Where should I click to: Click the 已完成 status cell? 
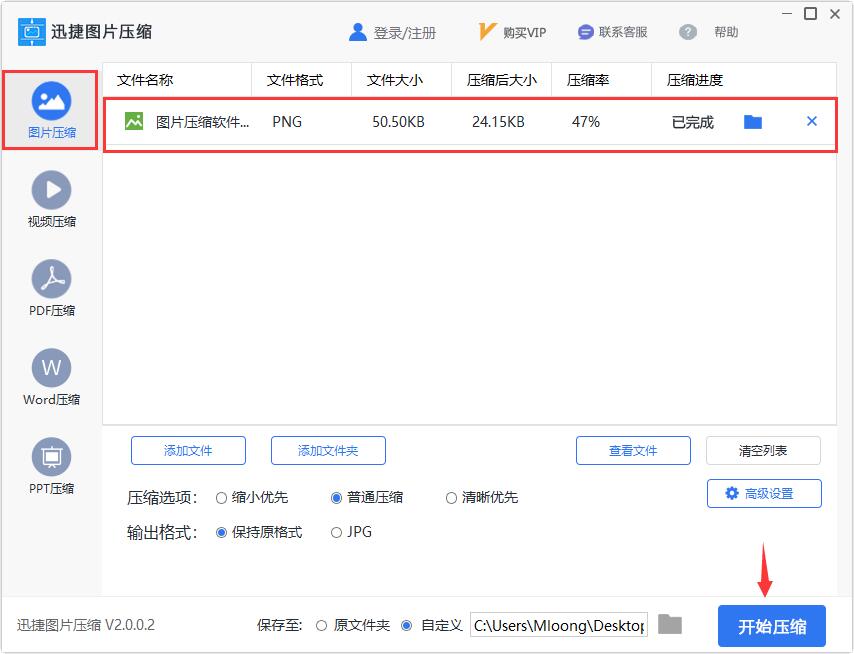tap(693, 123)
